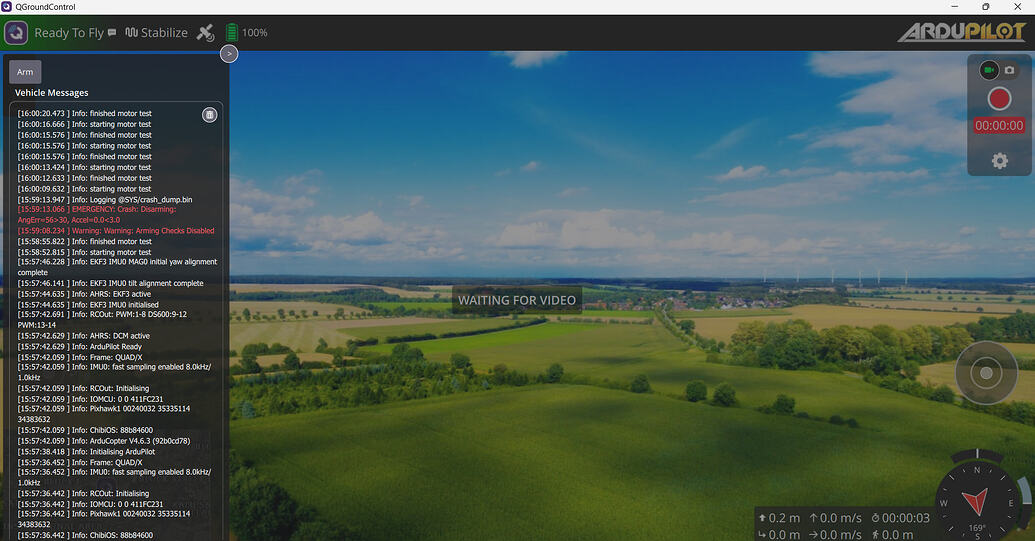This screenshot has width=1035, height=541.
Task: Switch to video recording mode
Action: tap(989, 69)
